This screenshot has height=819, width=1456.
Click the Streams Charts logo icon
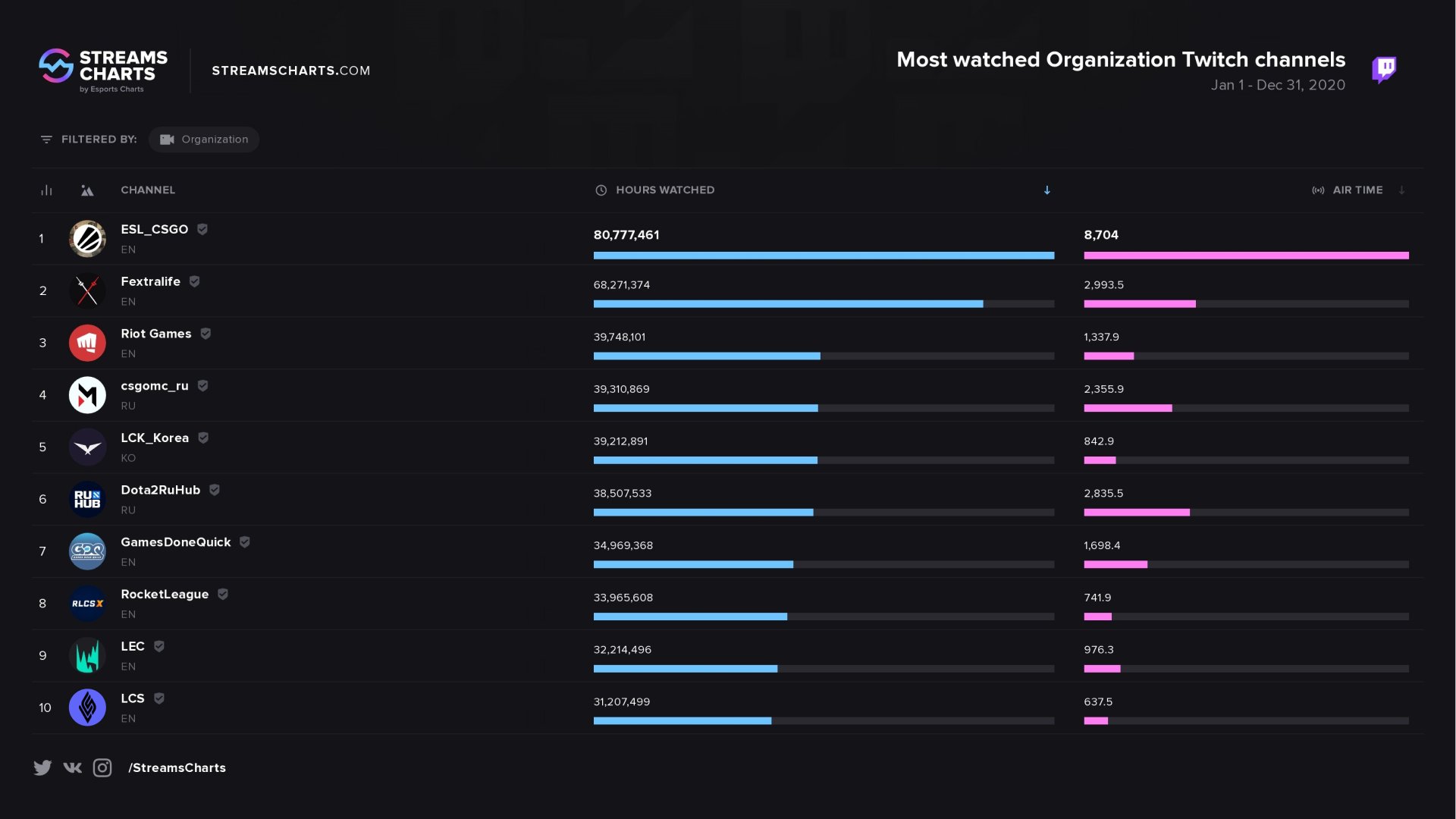[57, 70]
